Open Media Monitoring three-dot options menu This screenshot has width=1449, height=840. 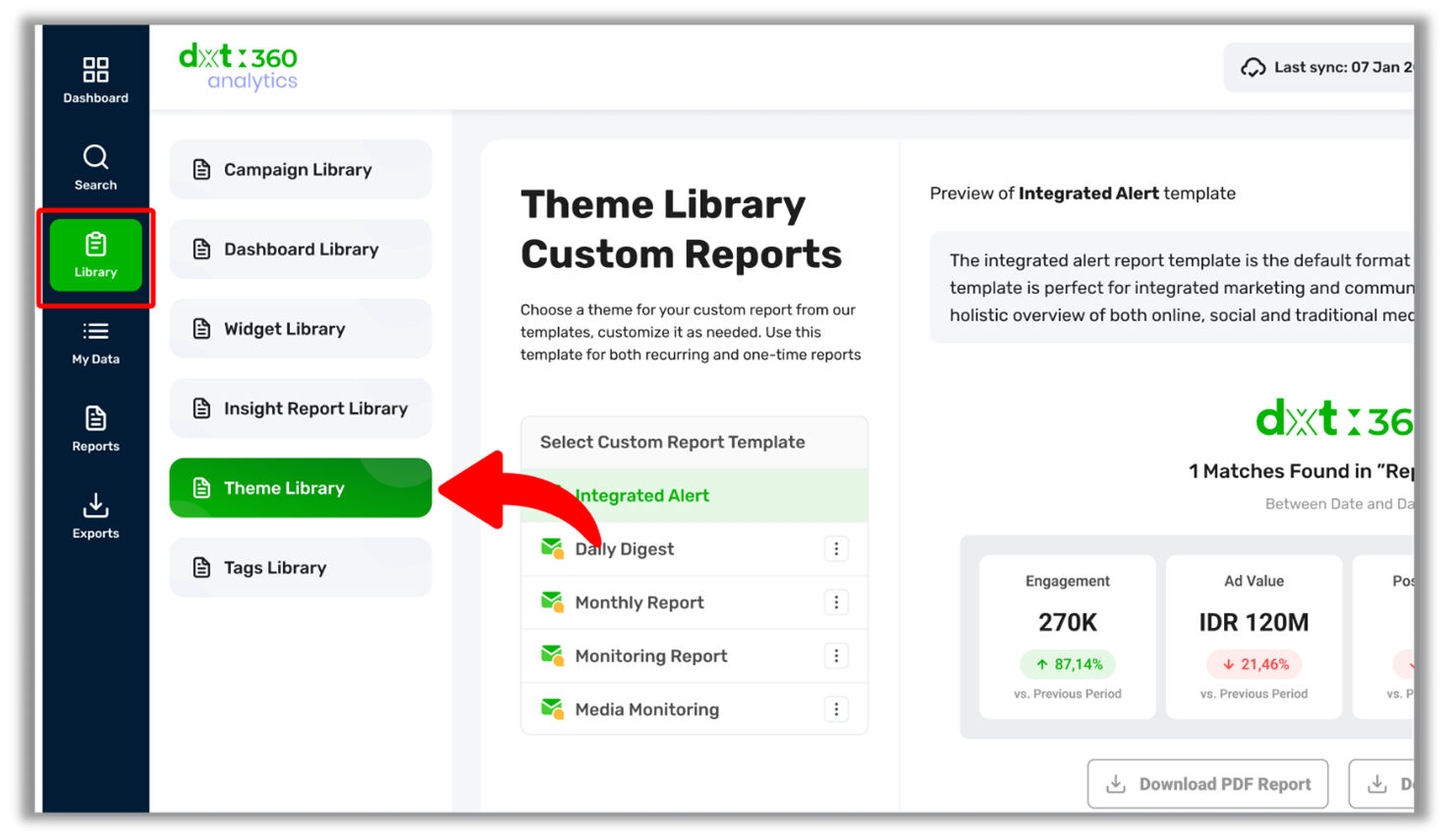coord(836,709)
